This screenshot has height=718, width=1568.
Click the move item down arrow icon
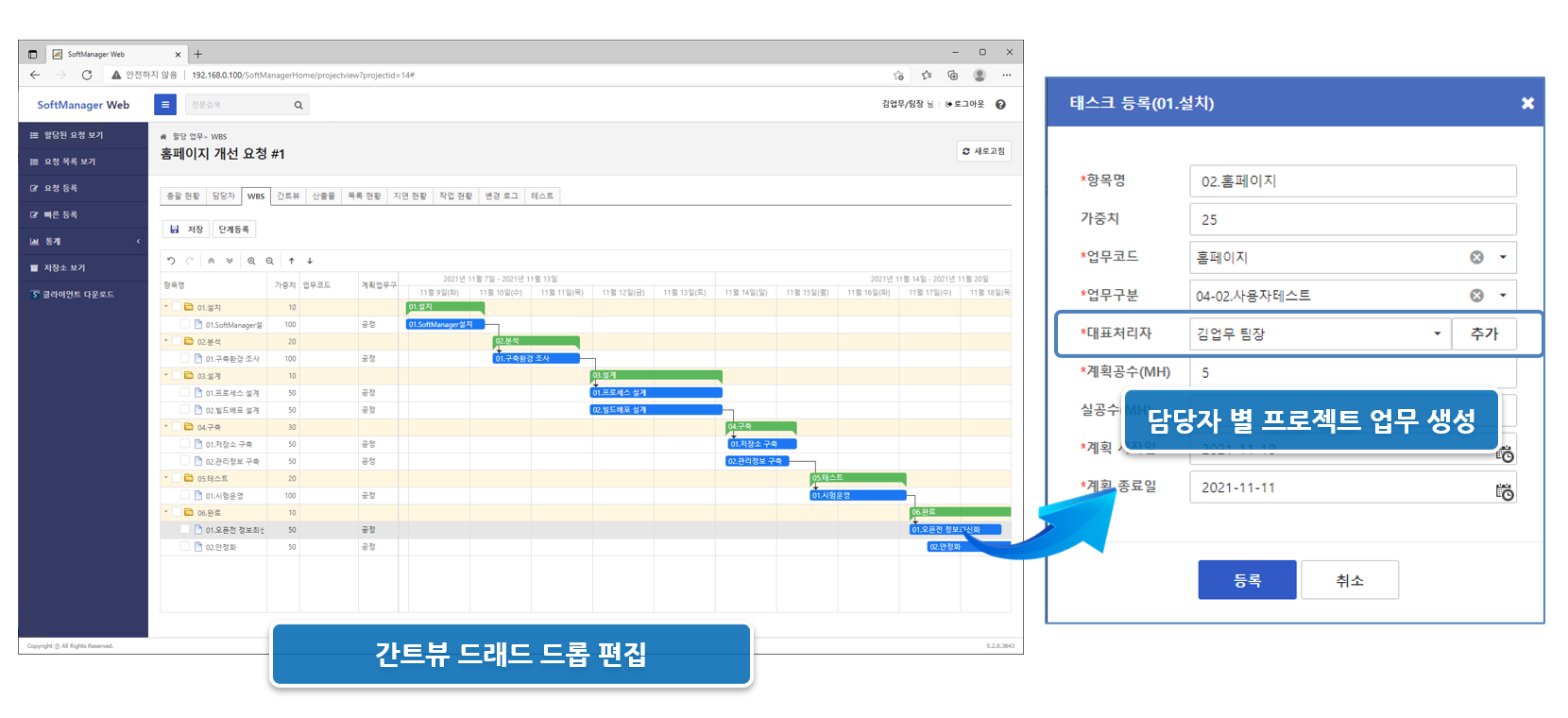[310, 261]
